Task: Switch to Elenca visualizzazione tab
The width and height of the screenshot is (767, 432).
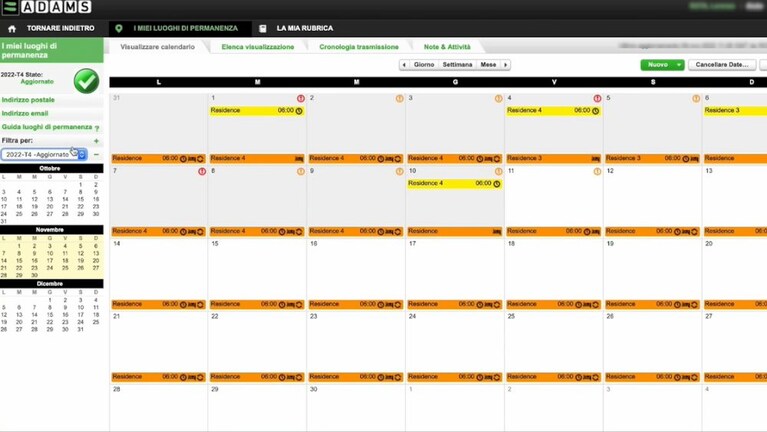Action: point(258,47)
